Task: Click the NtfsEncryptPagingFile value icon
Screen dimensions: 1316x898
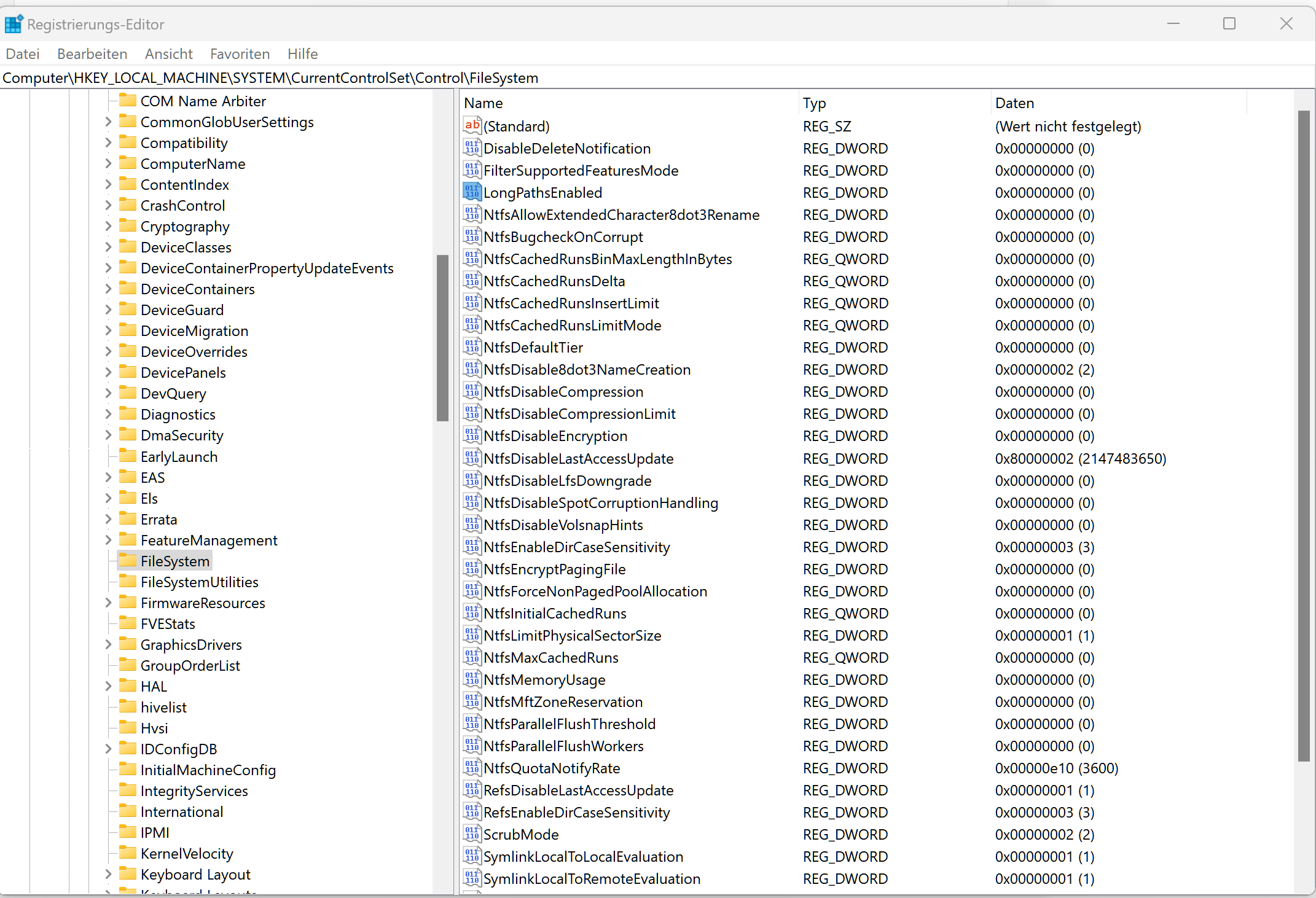Action: [x=472, y=569]
